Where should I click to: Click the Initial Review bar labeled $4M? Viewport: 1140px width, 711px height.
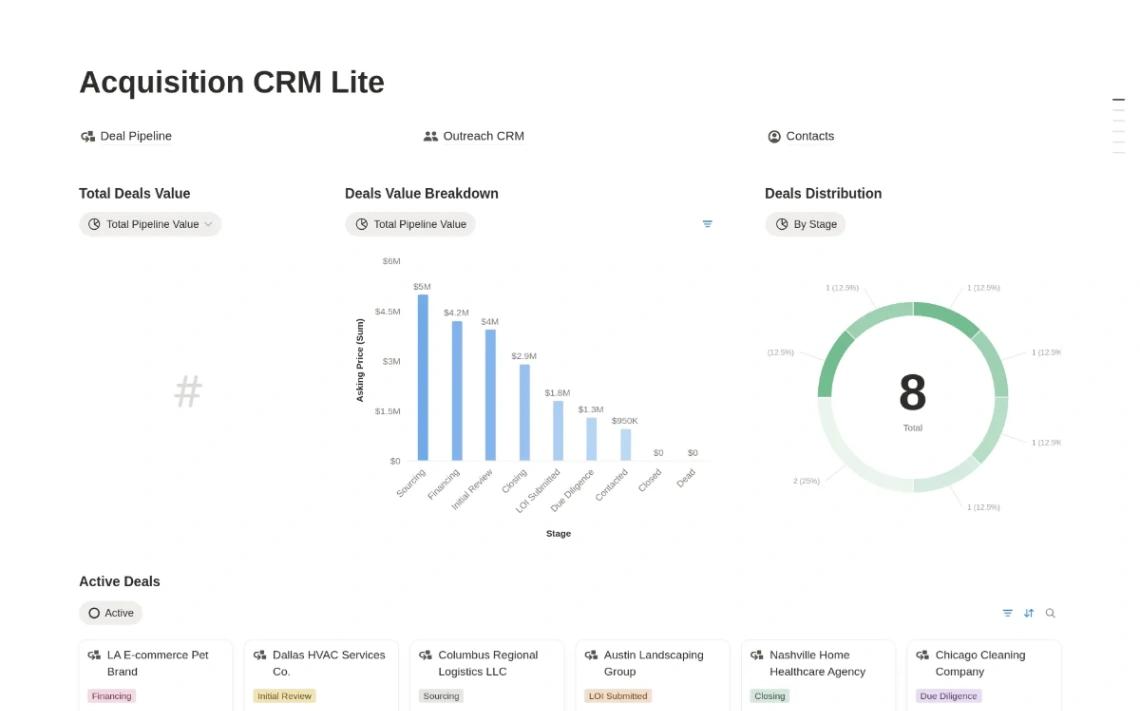[x=491, y=395]
